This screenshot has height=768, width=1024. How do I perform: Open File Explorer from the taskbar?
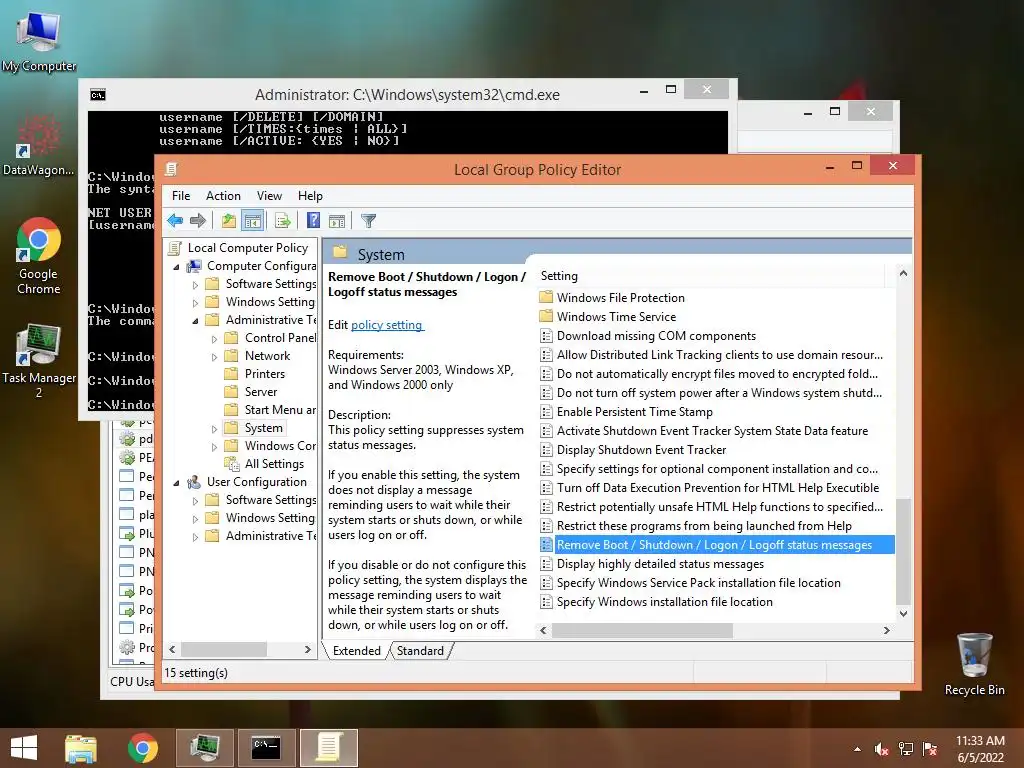click(x=81, y=748)
